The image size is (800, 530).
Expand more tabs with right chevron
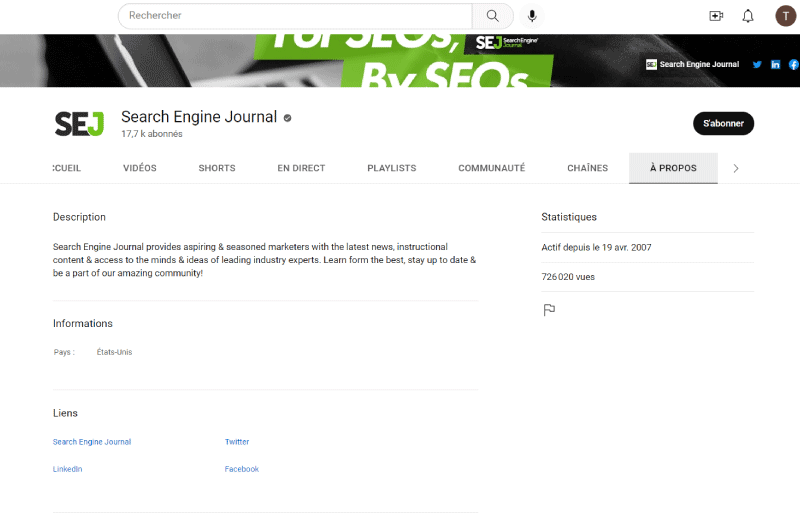point(735,168)
